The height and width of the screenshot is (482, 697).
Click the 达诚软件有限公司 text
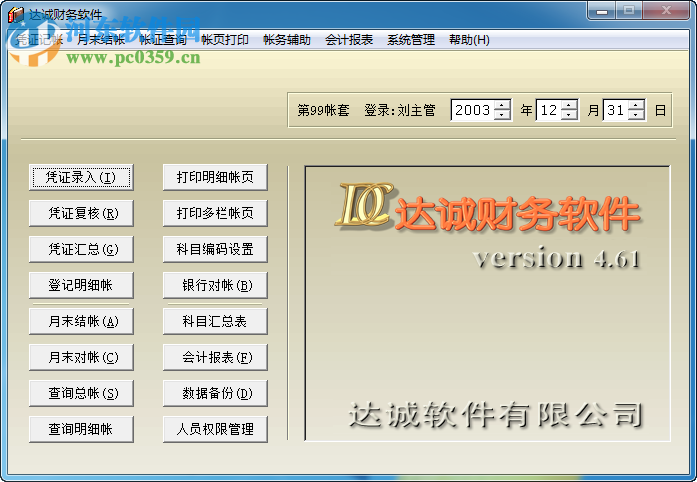pyautogui.click(x=495, y=415)
